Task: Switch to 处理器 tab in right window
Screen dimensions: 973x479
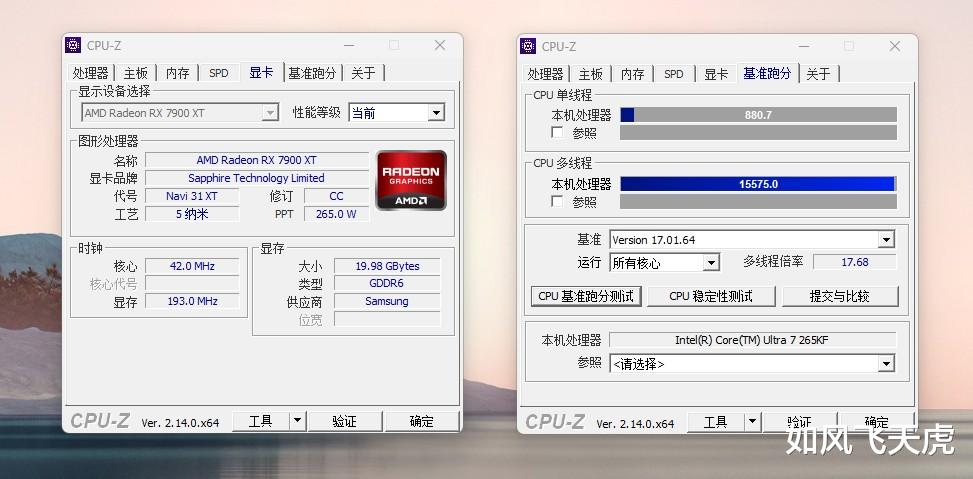Action: 545,74
